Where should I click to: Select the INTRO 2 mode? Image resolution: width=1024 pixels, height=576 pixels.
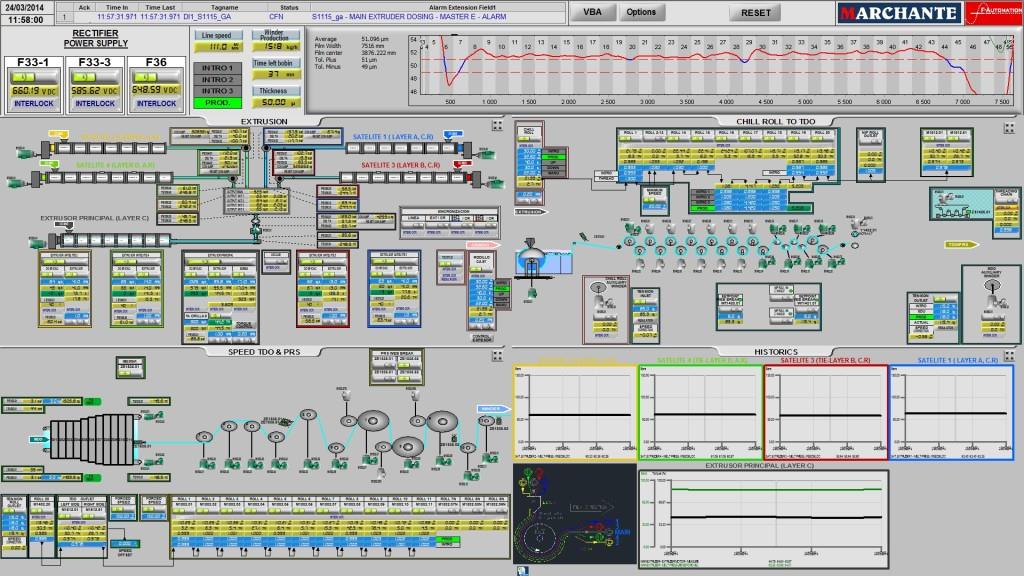[217, 78]
